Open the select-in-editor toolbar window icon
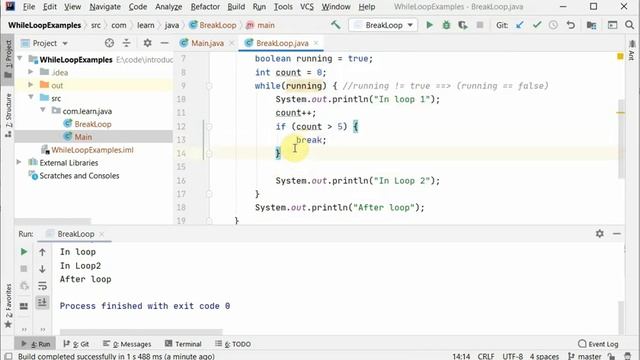The image size is (640, 360). (x=612, y=25)
